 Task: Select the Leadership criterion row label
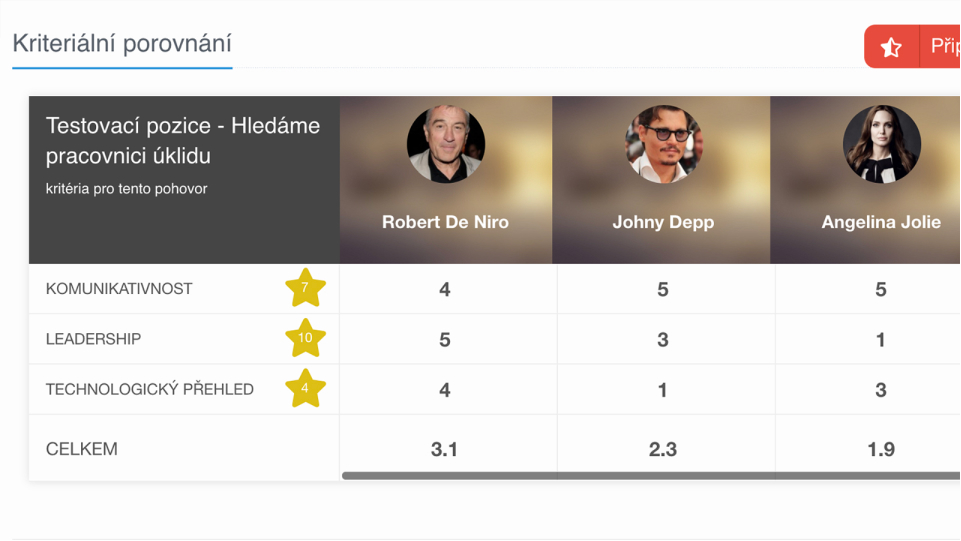pyautogui.click(x=93, y=339)
